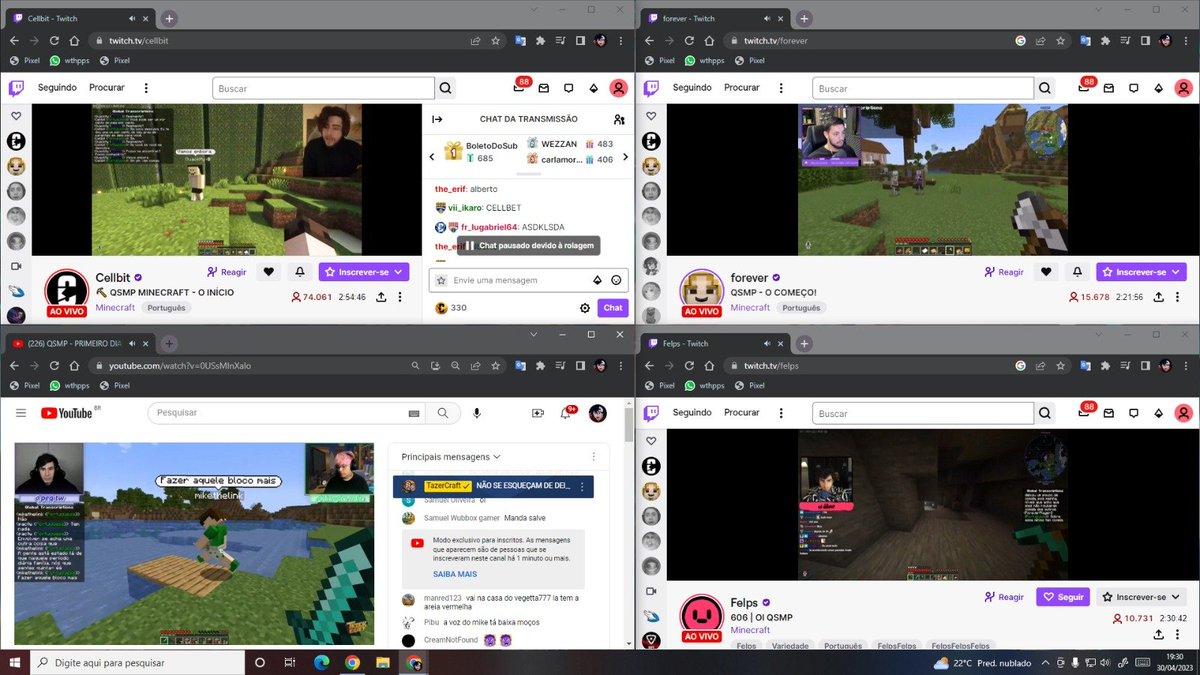This screenshot has height=675, width=1200.
Task: Open YouTube create video icon
Action: pyautogui.click(x=538, y=413)
